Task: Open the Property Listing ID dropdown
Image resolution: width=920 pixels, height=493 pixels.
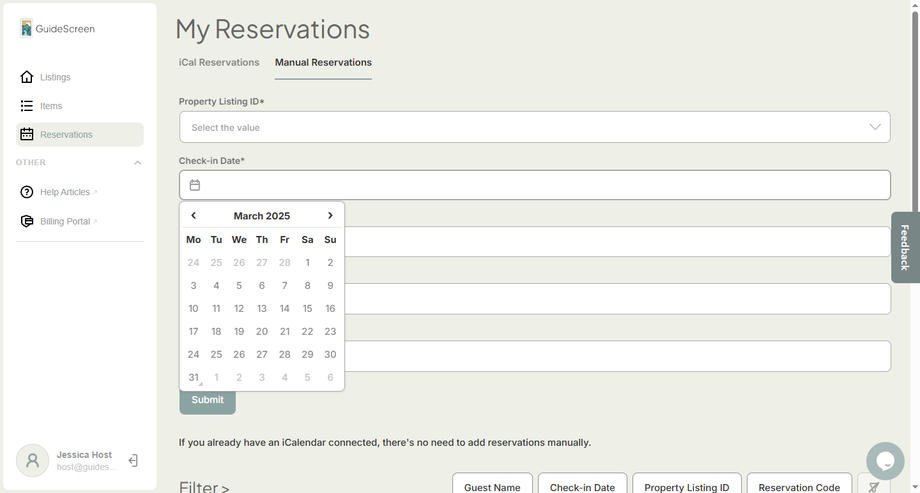Action: [x=534, y=127]
